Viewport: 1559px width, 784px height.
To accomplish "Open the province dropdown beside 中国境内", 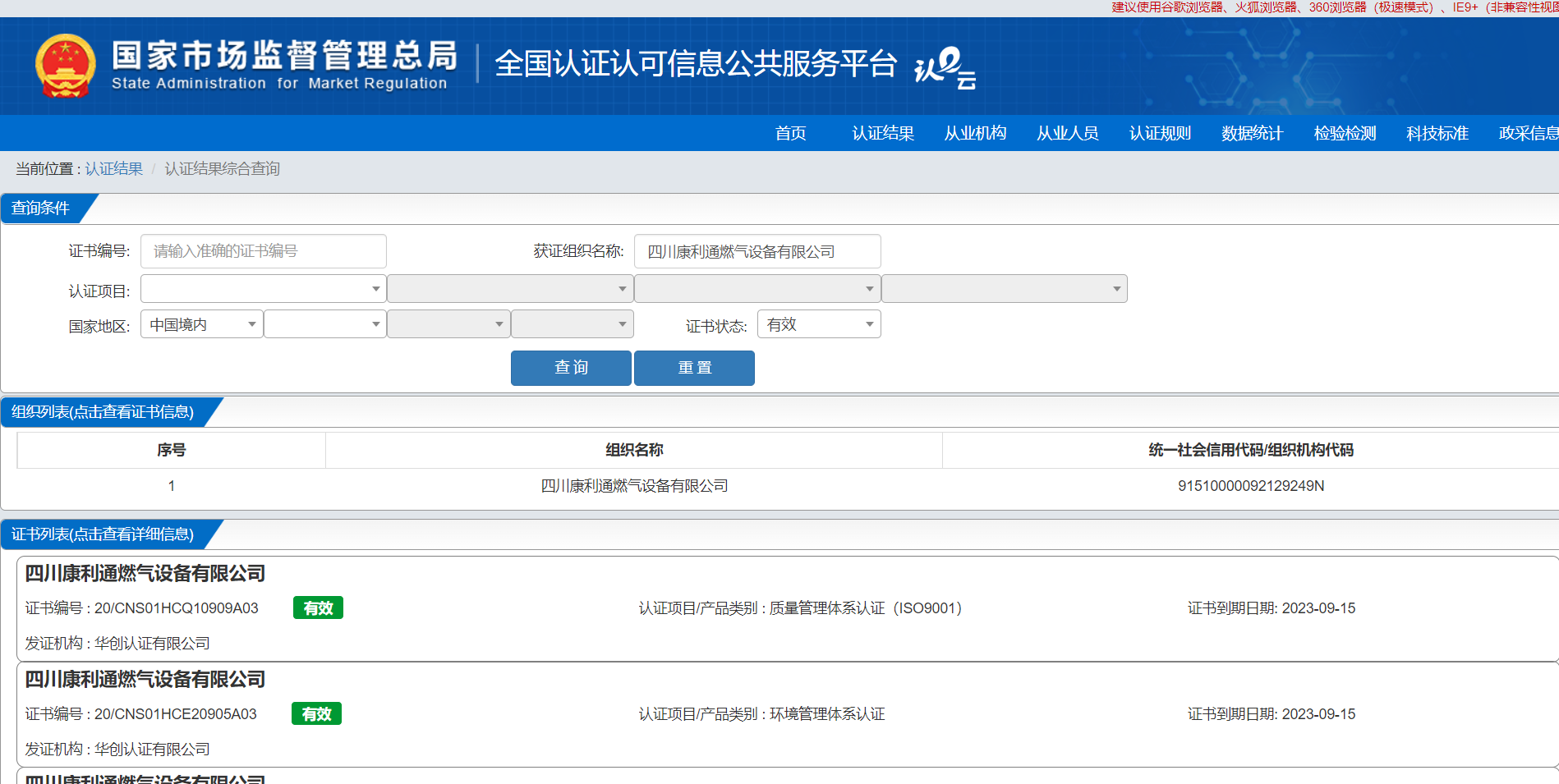I will (325, 324).
